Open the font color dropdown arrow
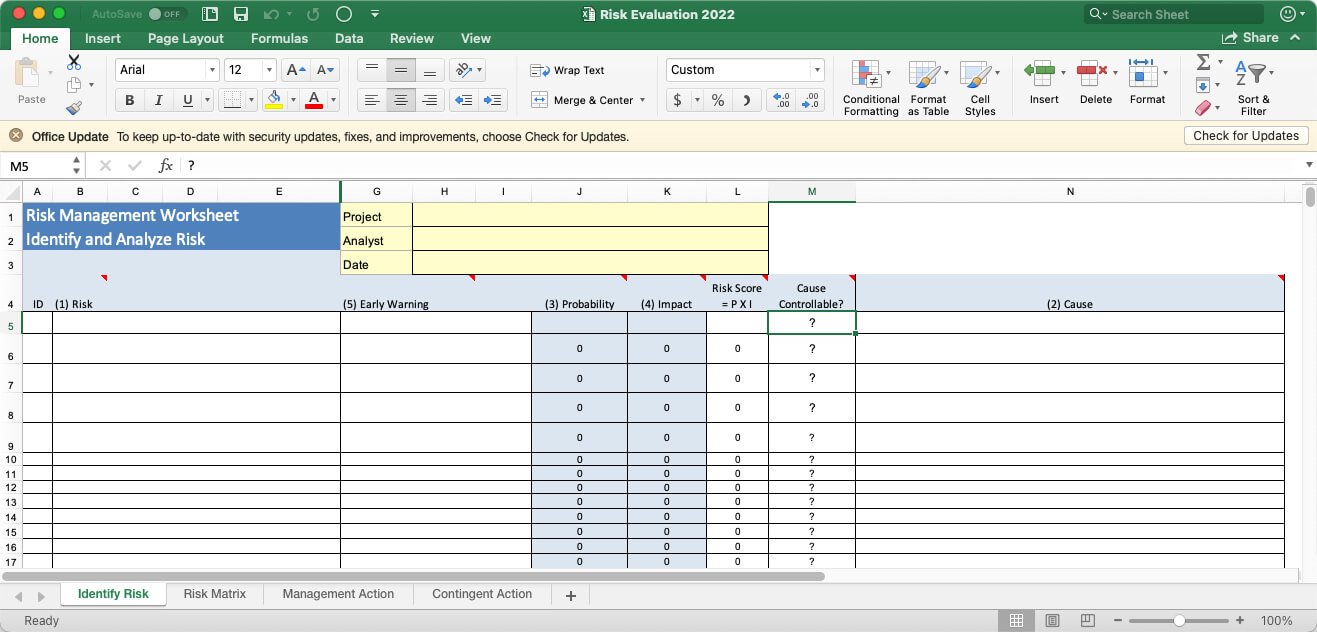This screenshot has width=1317, height=632. [x=333, y=100]
